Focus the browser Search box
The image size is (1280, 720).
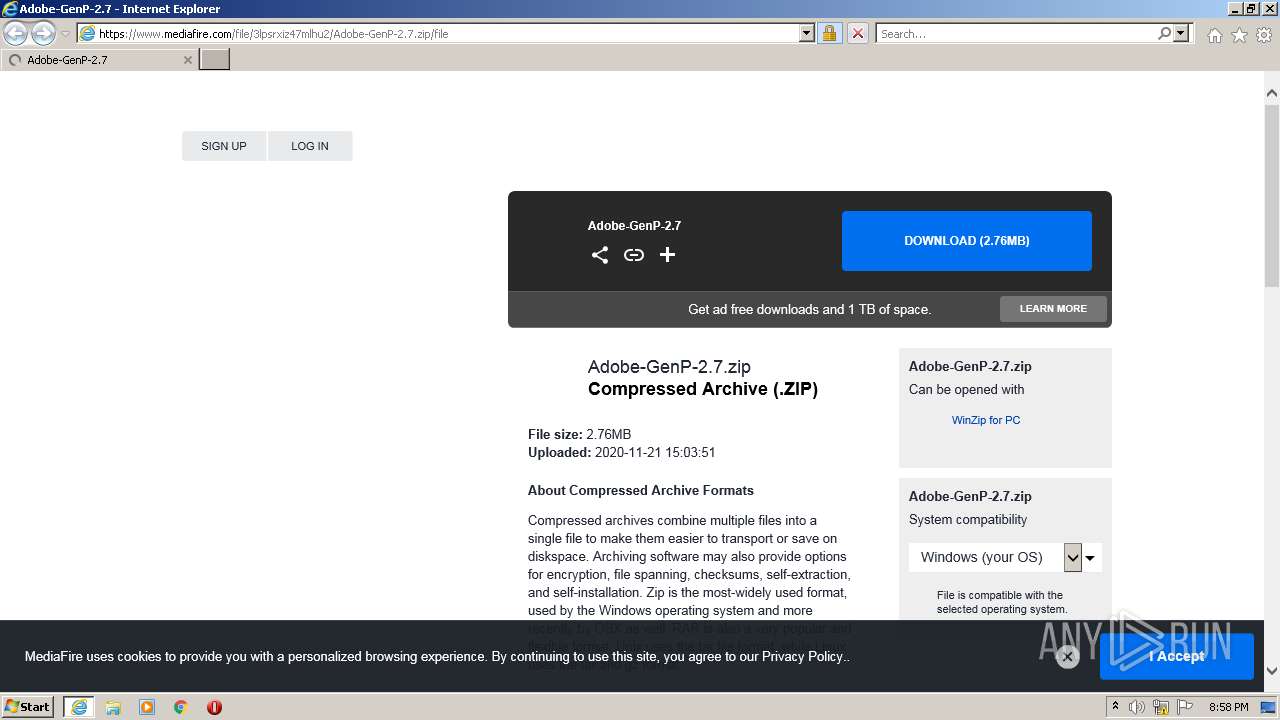coord(1016,33)
